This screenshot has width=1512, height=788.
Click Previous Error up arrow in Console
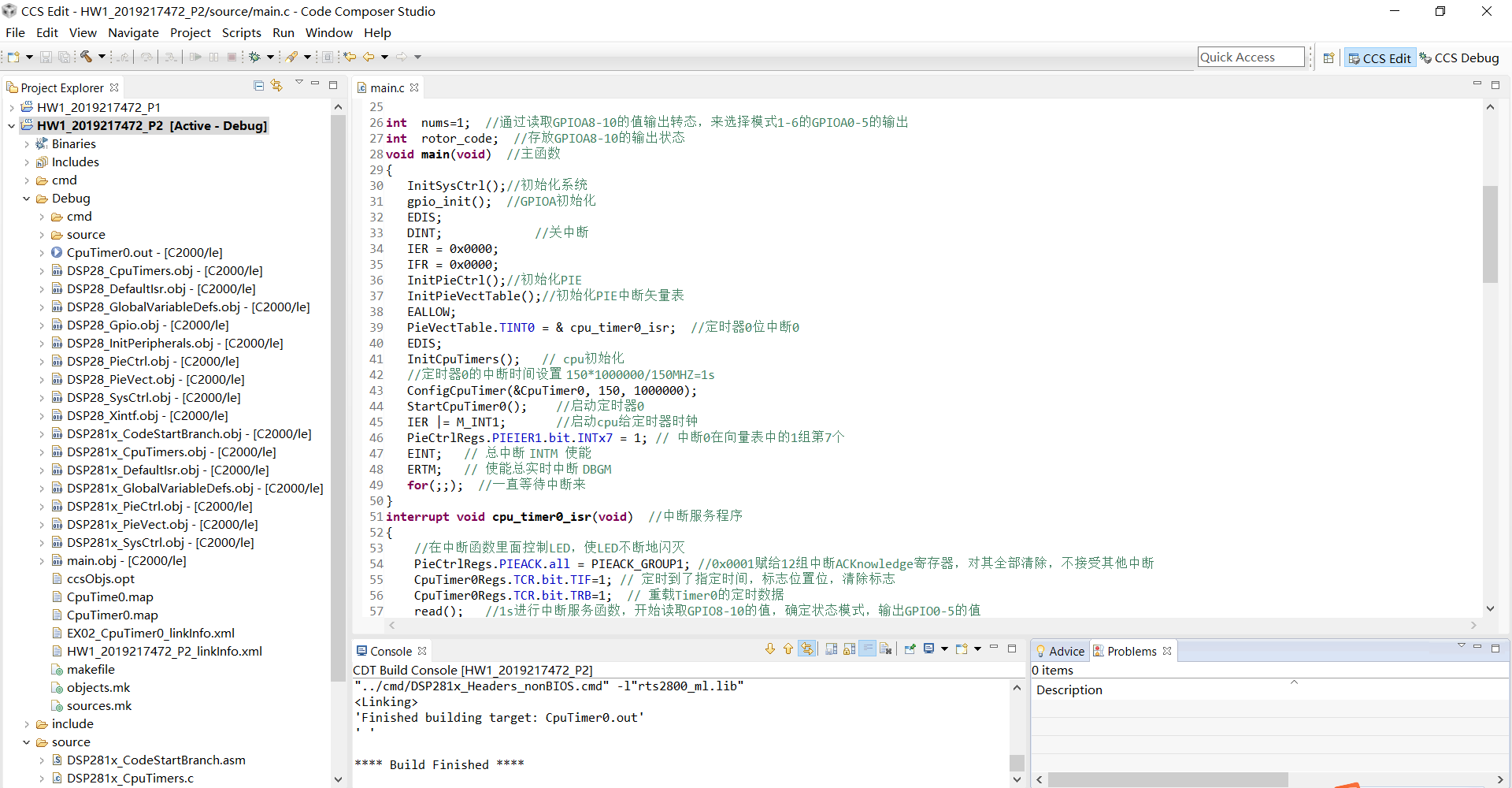(x=788, y=649)
